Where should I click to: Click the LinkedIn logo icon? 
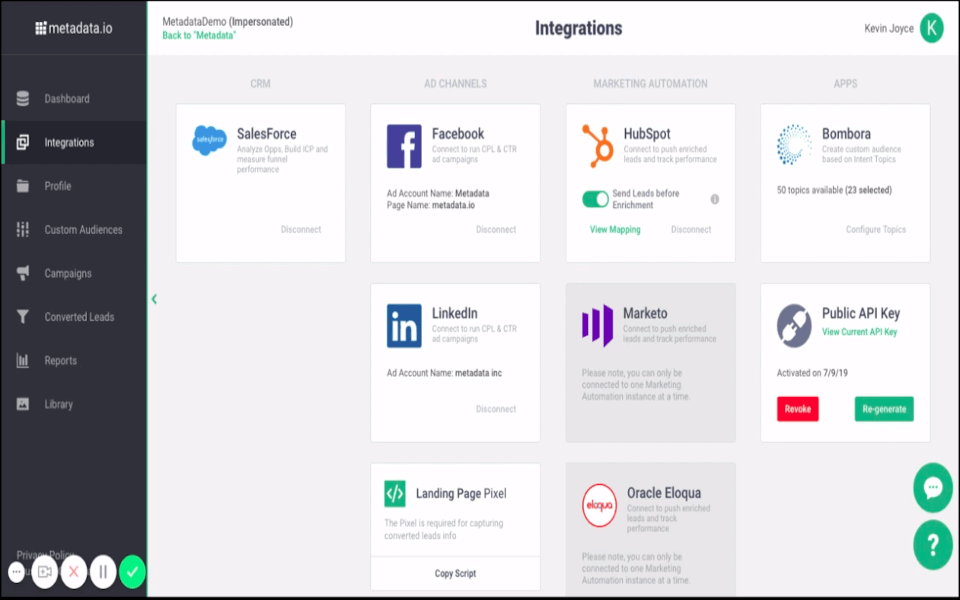[404, 326]
